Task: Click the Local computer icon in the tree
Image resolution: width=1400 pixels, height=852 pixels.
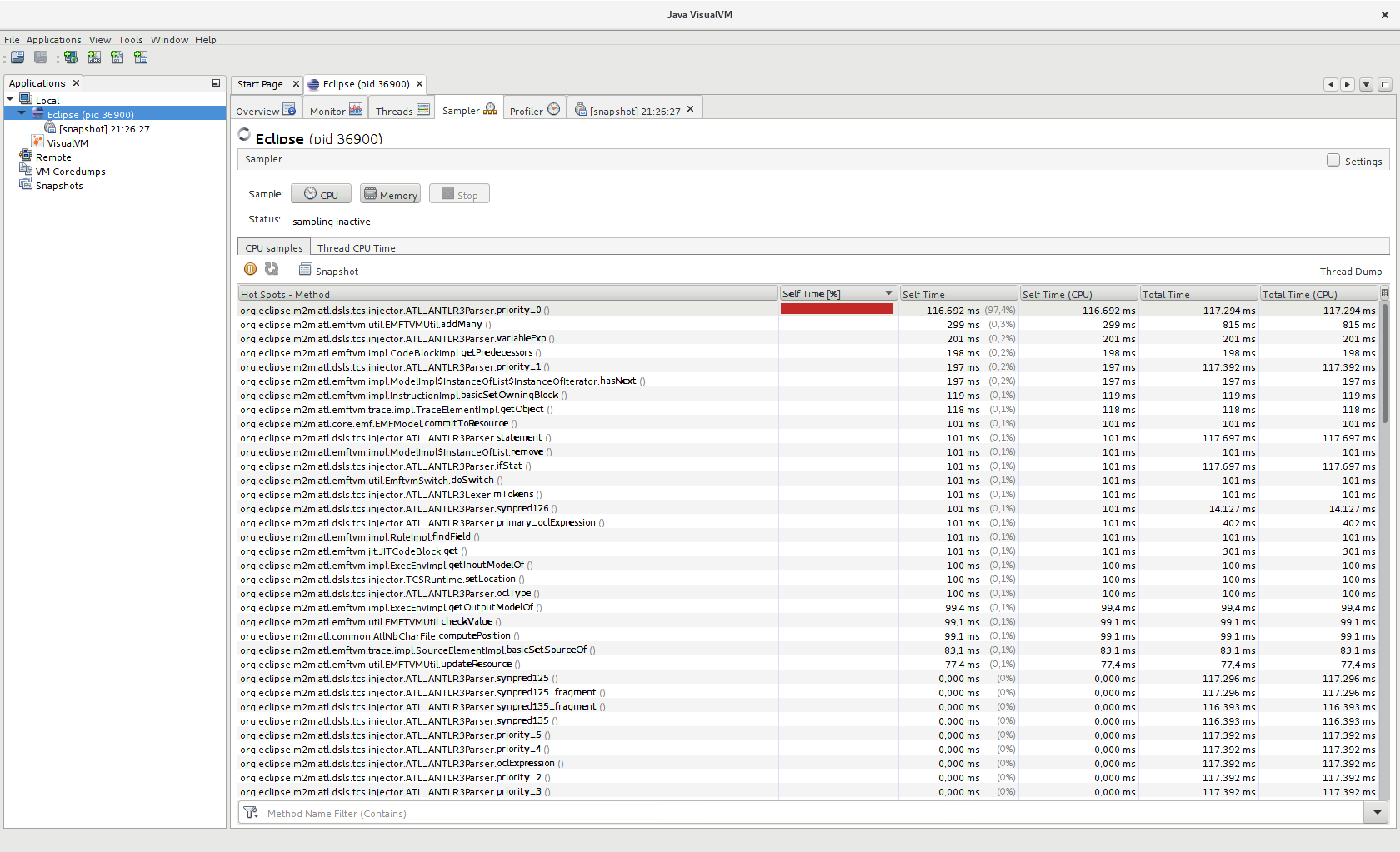Action: tap(26, 99)
